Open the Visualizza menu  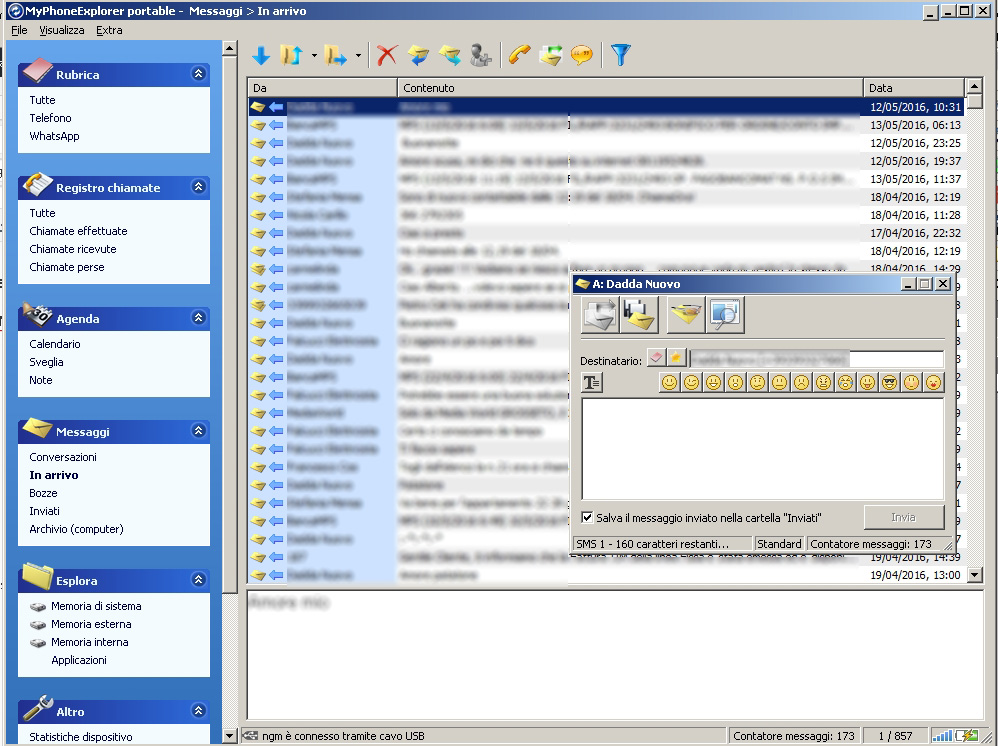(x=62, y=30)
